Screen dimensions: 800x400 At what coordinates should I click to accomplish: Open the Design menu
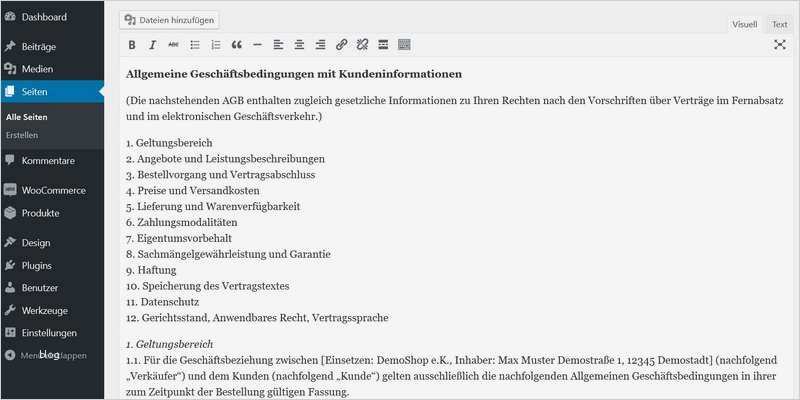[x=36, y=243]
